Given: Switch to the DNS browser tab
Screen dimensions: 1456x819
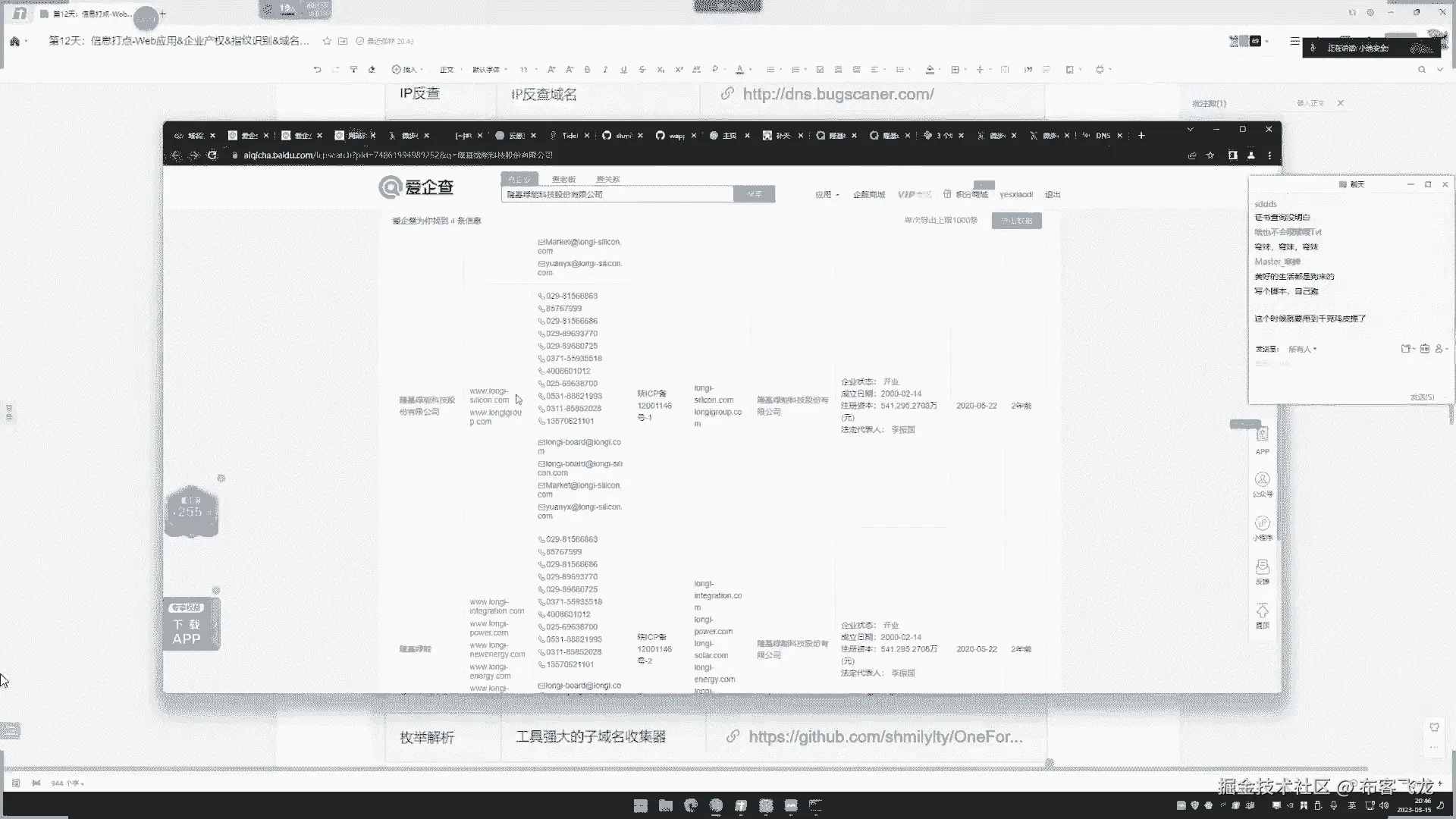Looking at the screenshot, I should [x=1103, y=136].
